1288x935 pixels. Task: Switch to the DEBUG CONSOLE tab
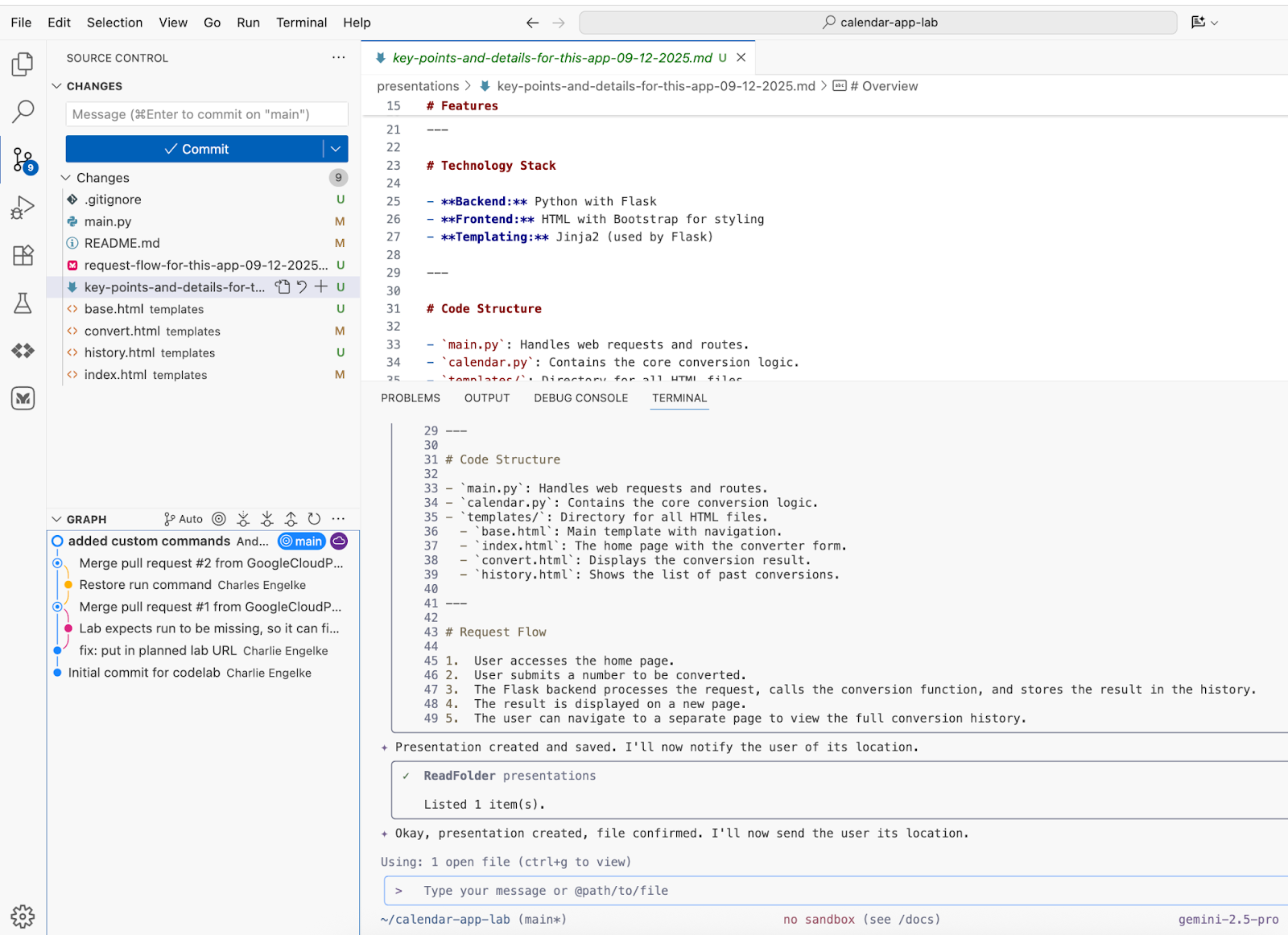click(x=580, y=397)
